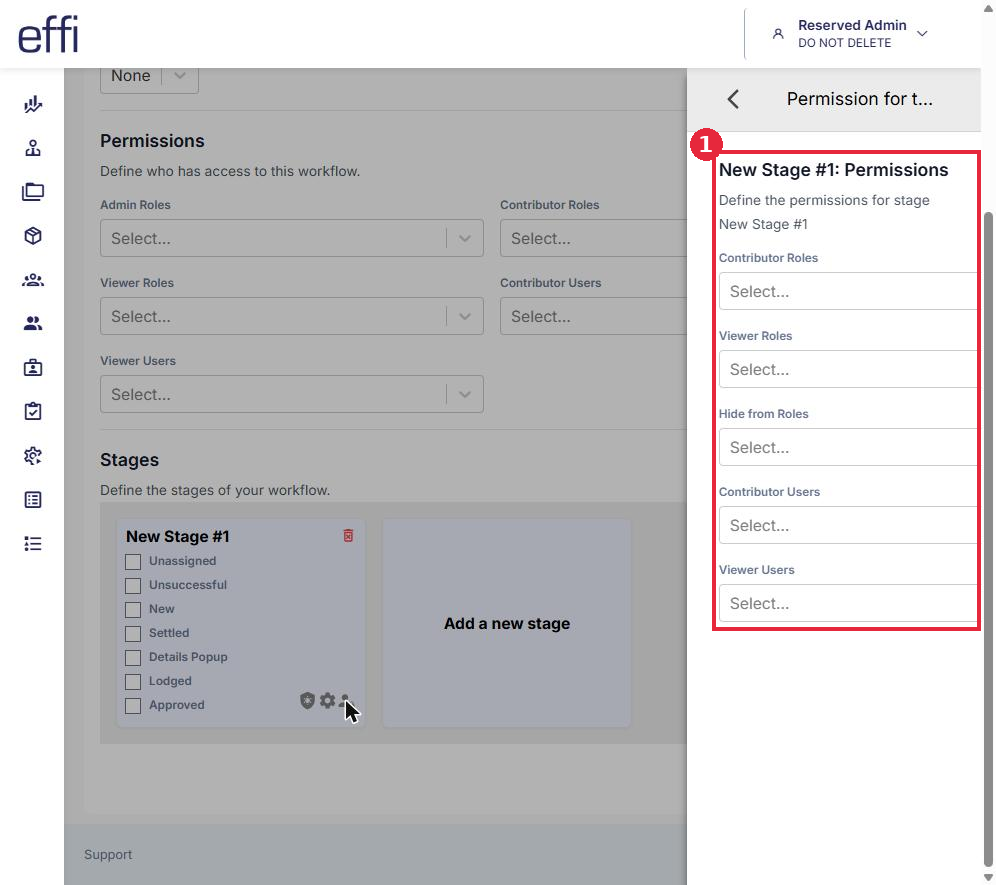The width and height of the screenshot is (996, 885).
Task: Click the back arrow in Permission panel
Action: [x=734, y=99]
